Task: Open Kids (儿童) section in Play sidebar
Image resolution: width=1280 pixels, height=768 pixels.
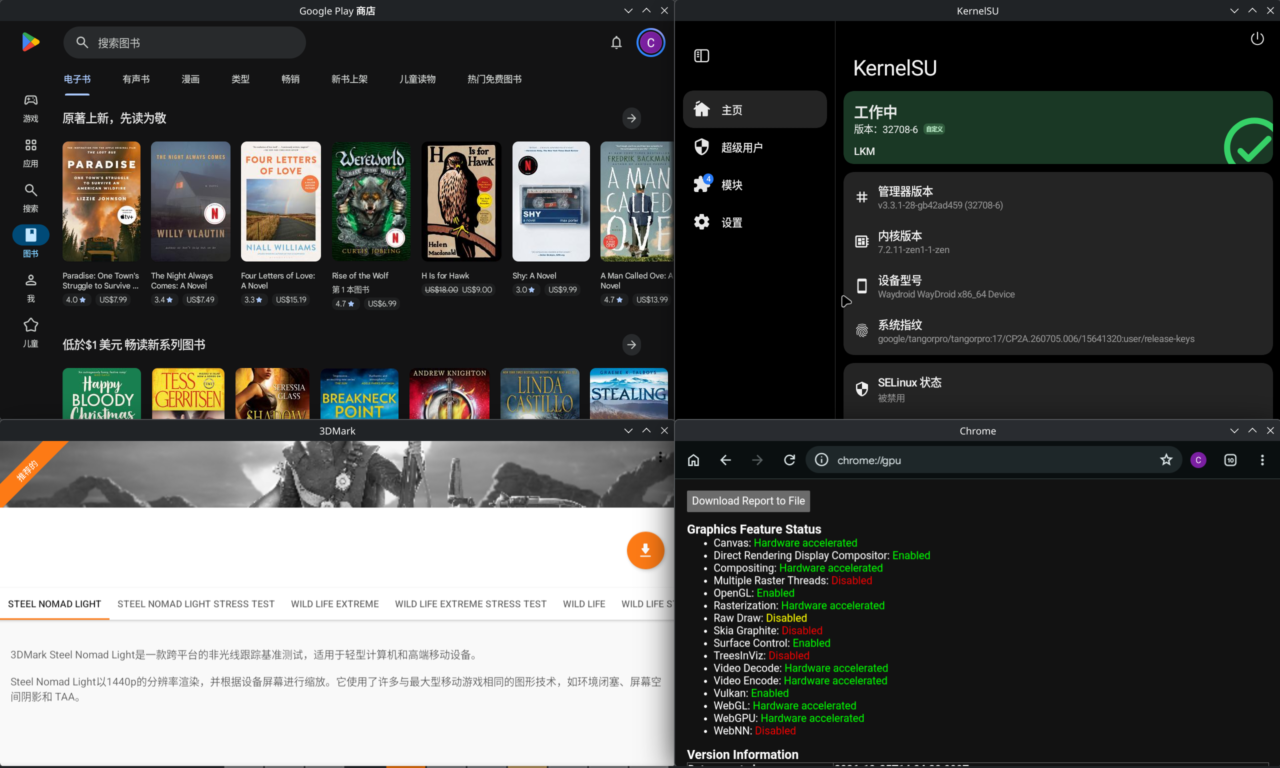Action: (x=31, y=332)
